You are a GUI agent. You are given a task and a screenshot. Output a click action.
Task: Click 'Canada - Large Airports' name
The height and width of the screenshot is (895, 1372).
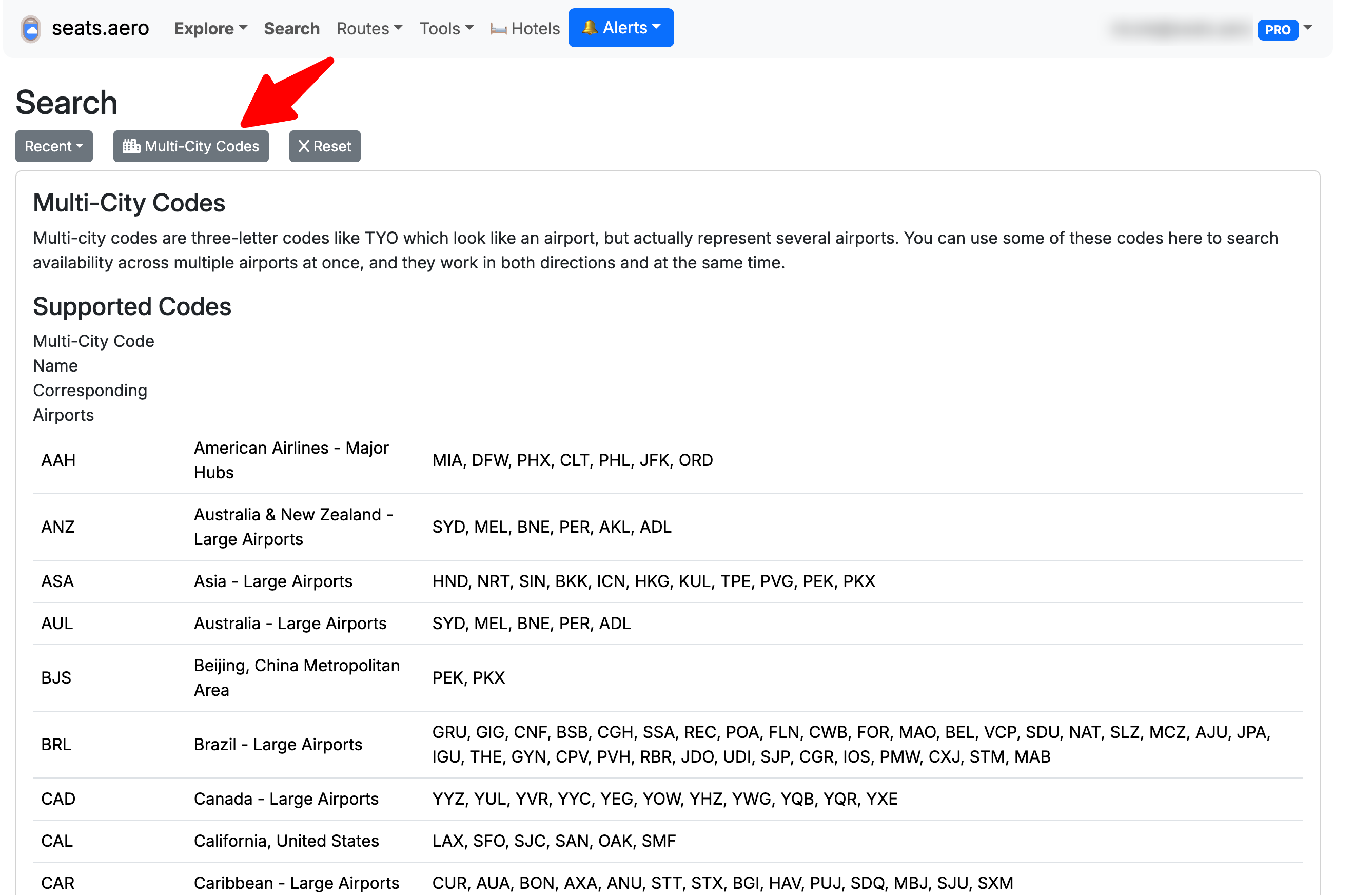(286, 799)
